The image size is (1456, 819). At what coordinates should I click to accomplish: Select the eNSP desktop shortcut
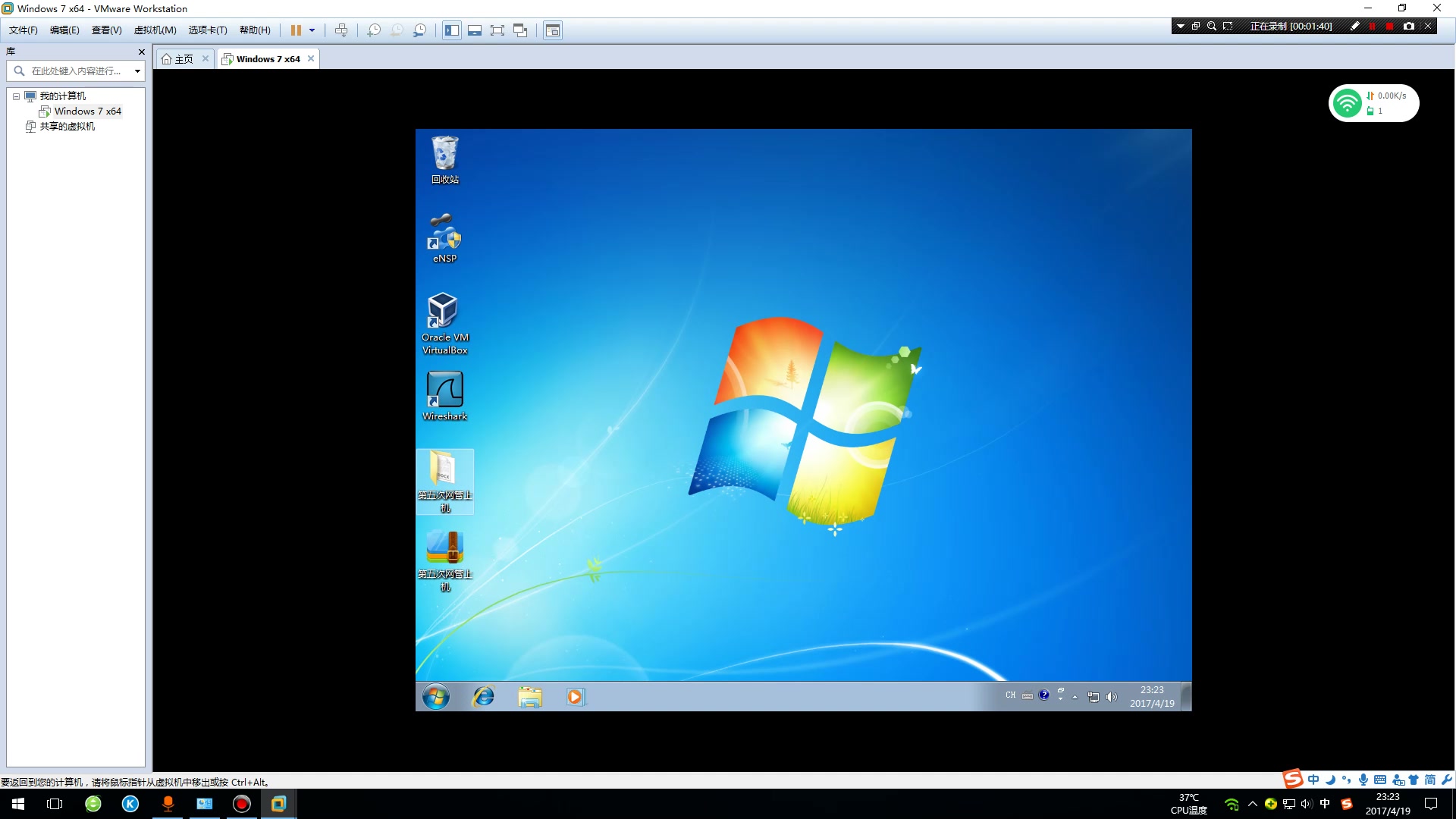tap(445, 239)
